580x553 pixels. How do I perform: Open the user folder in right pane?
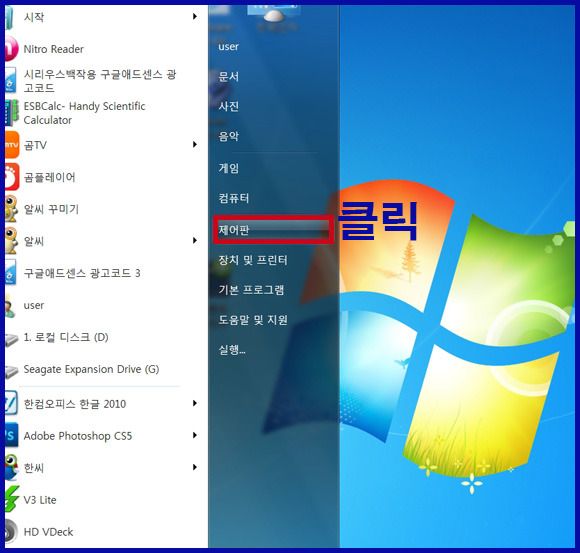228,47
